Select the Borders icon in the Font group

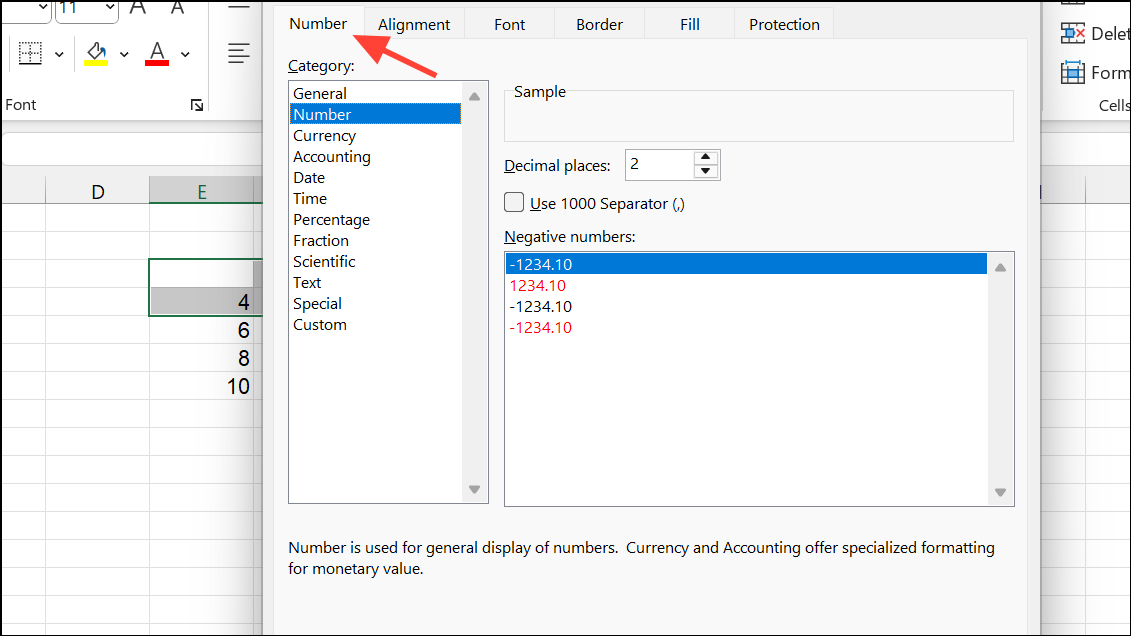(x=28, y=53)
